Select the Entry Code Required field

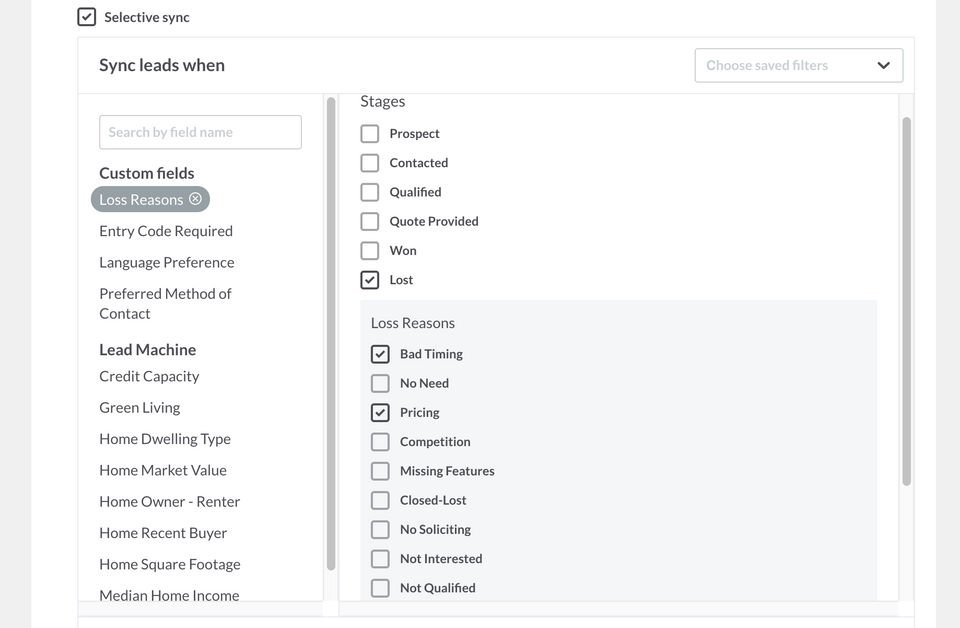pos(166,231)
